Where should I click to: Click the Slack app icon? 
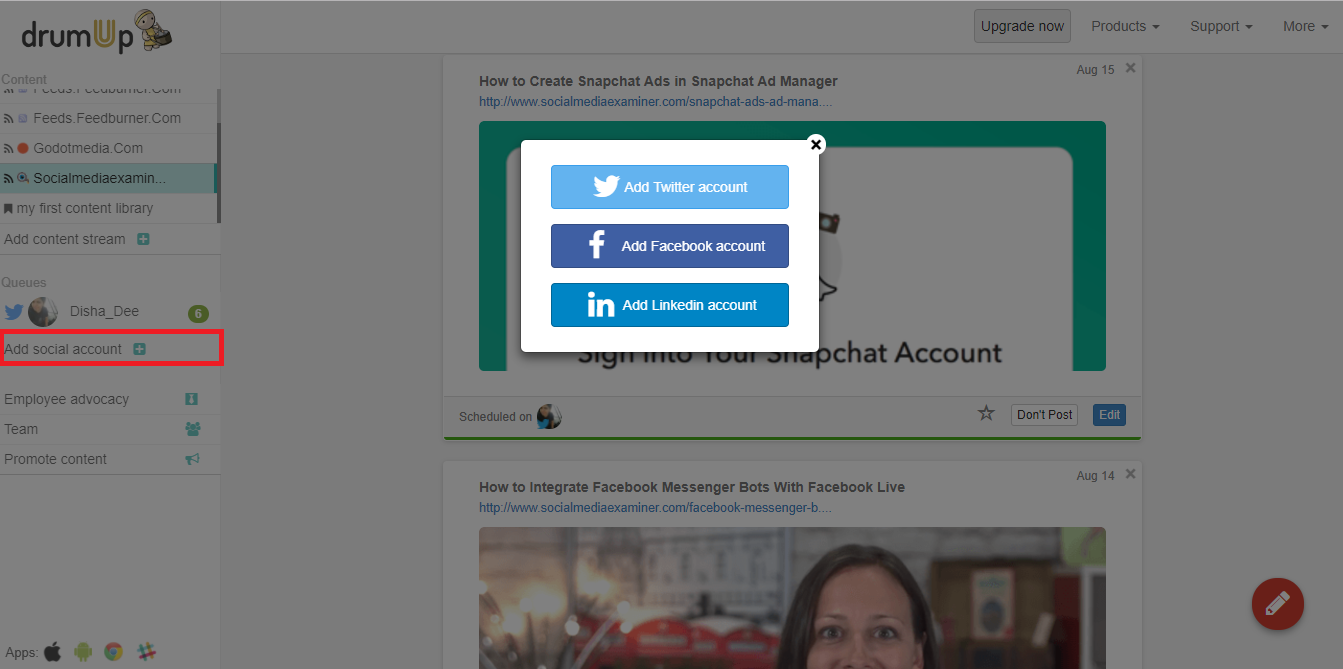[146, 652]
